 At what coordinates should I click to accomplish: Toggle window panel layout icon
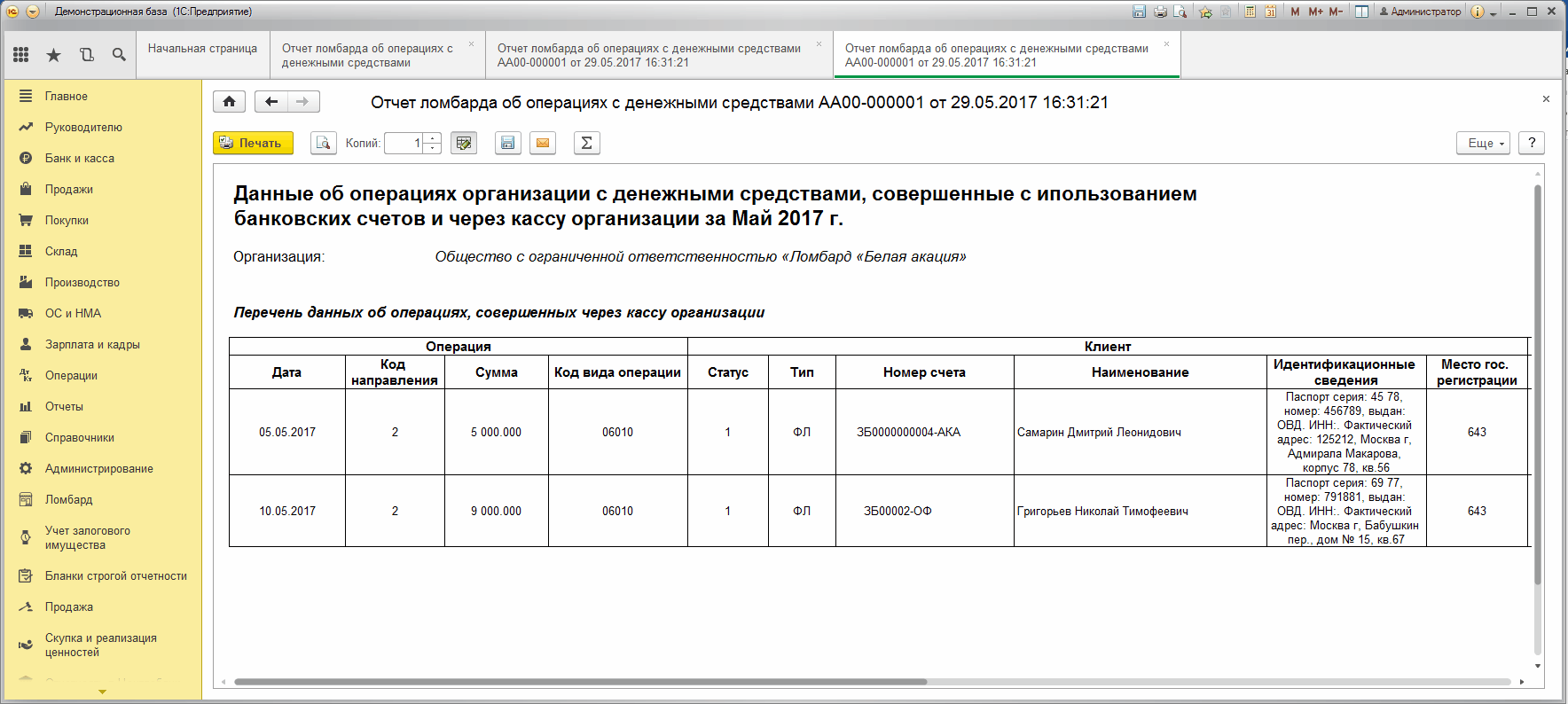(x=1361, y=12)
